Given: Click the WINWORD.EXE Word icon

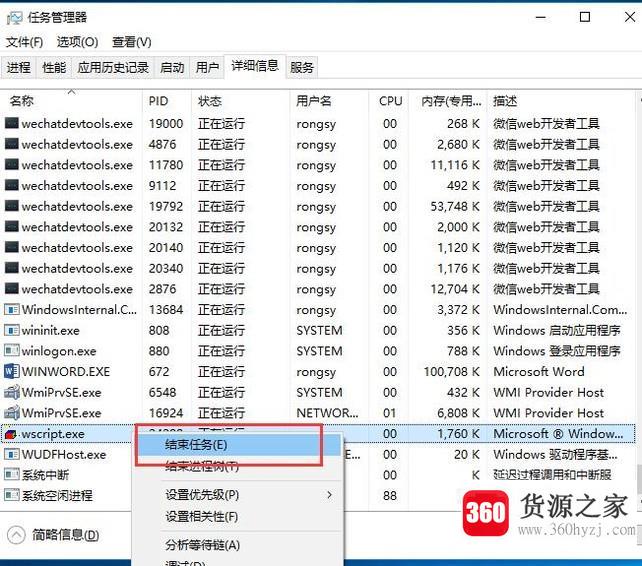Looking at the screenshot, I should (11, 371).
